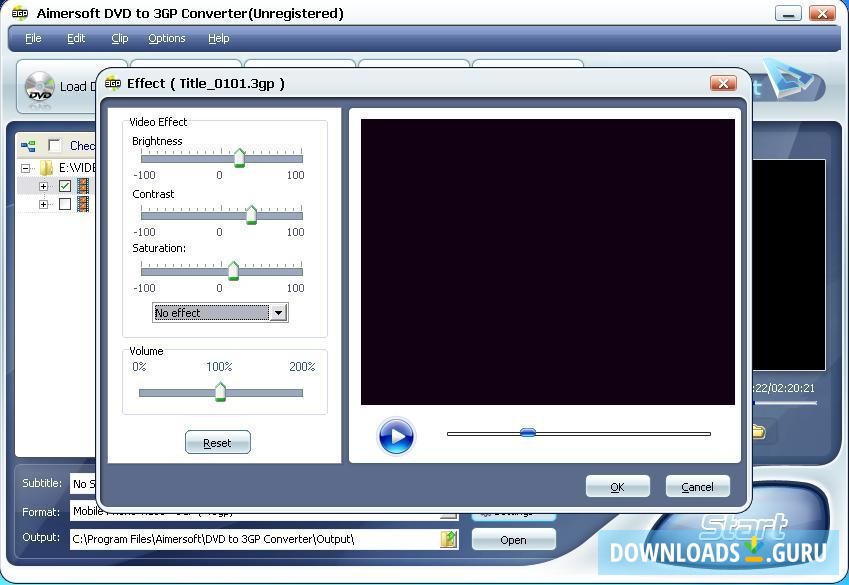Click the main window preview progress bar
849x585 pixels.
point(785,402)
